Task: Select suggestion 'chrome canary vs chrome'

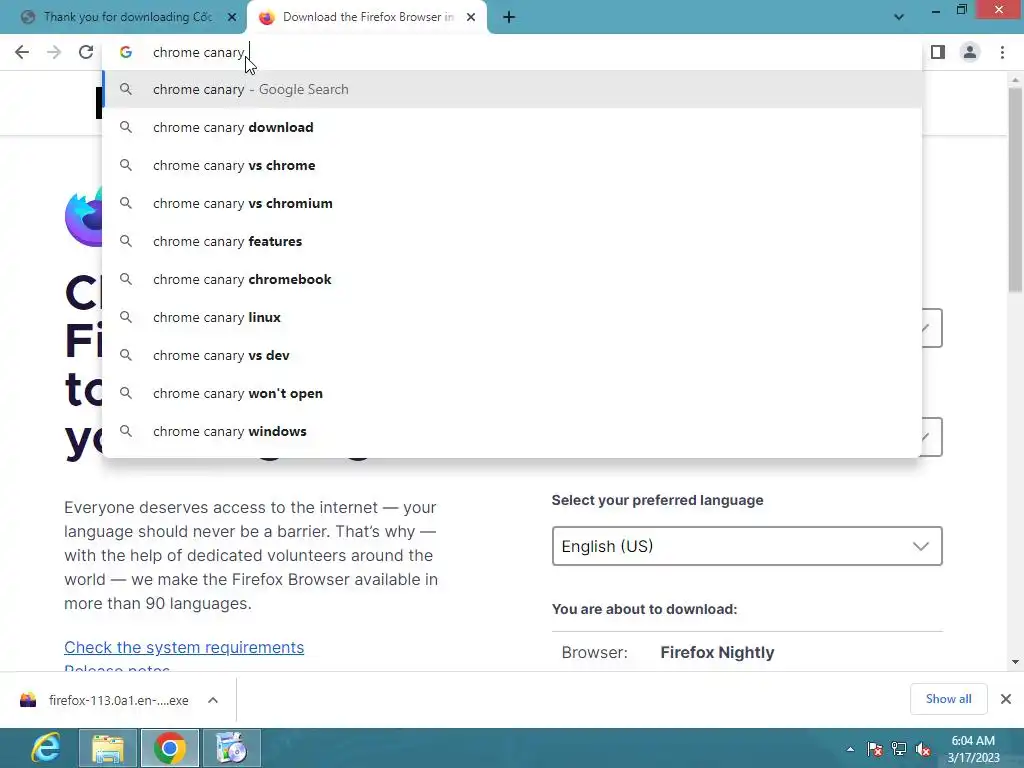Action: (513, 165)
